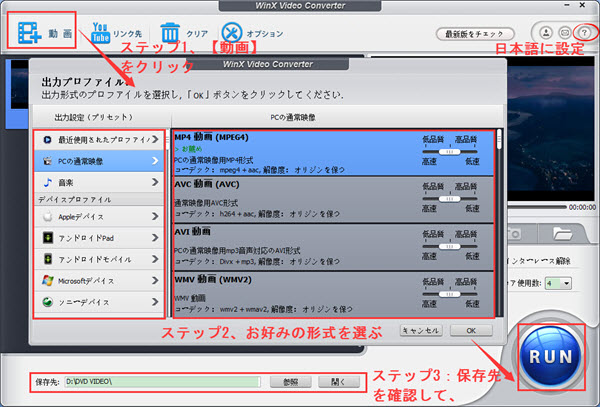Open the folder tab icon
Screen dimensions: 600x407
[561, 234]
